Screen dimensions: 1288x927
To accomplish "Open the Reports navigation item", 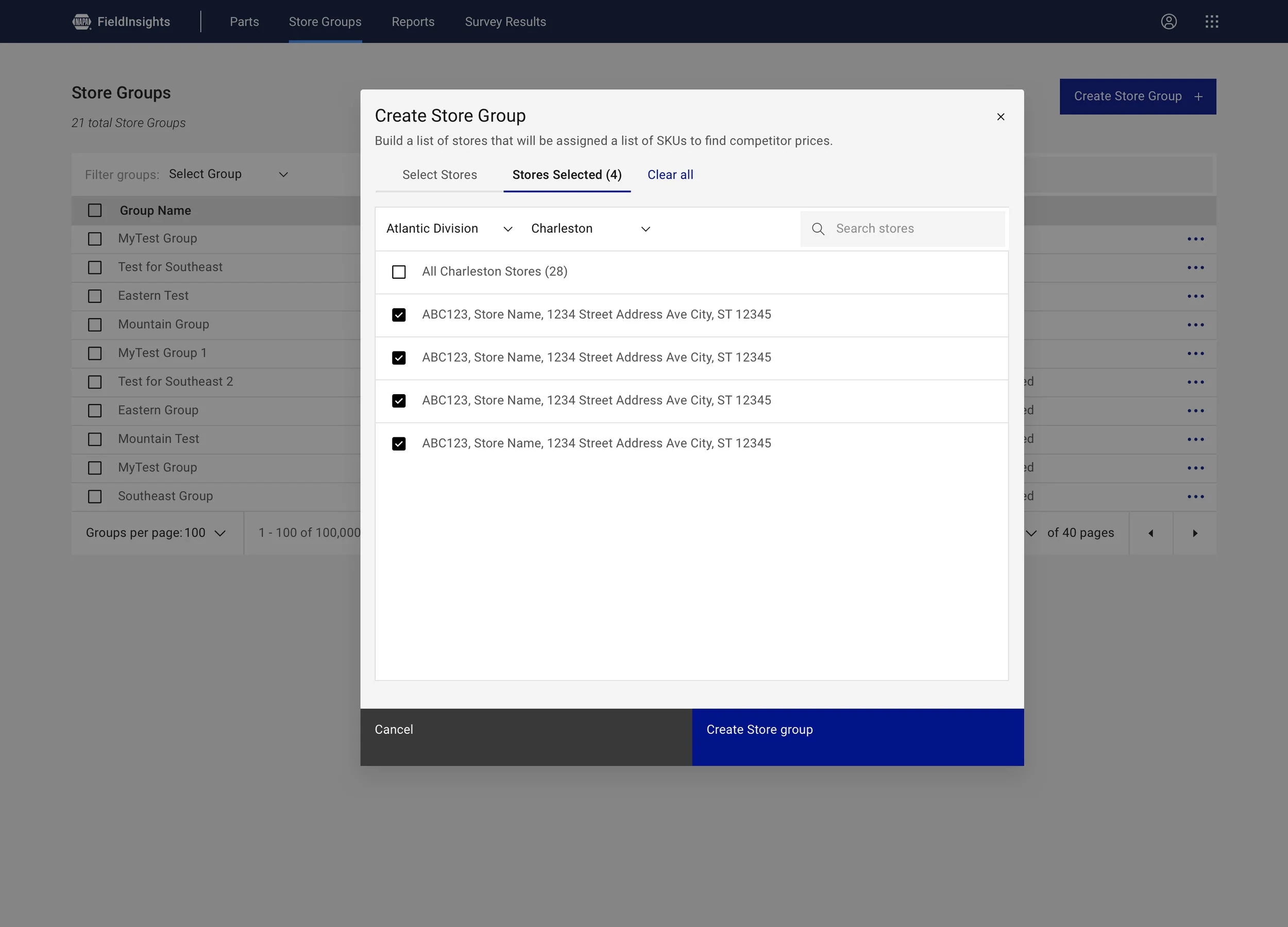I will tap(413, 22).
